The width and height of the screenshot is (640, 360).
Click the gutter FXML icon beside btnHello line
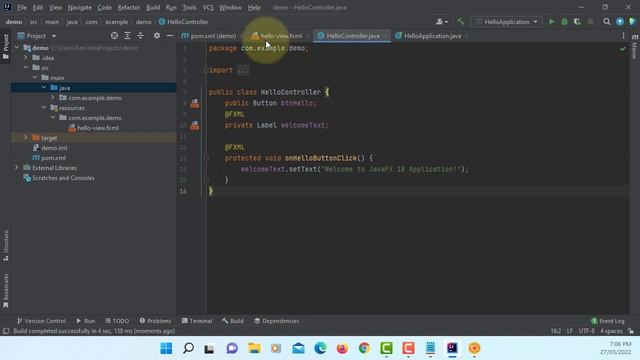195,103
